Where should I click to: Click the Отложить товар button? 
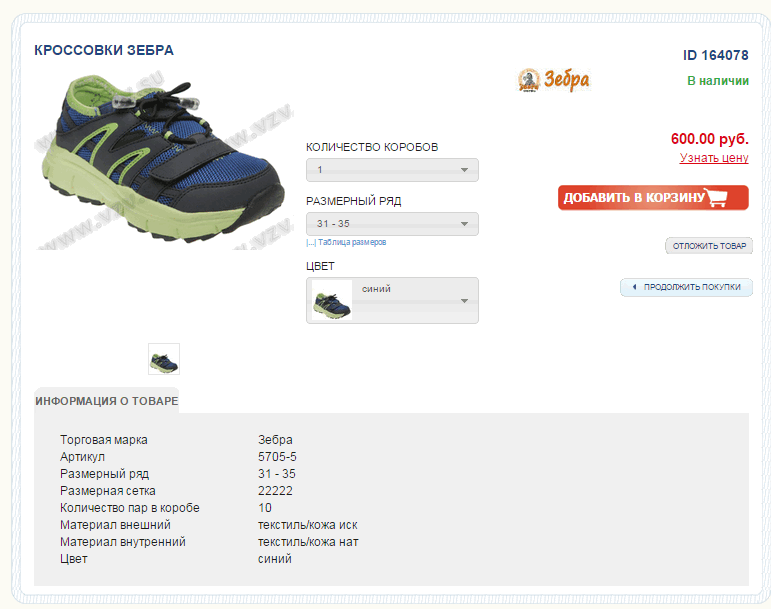(708, 246)
